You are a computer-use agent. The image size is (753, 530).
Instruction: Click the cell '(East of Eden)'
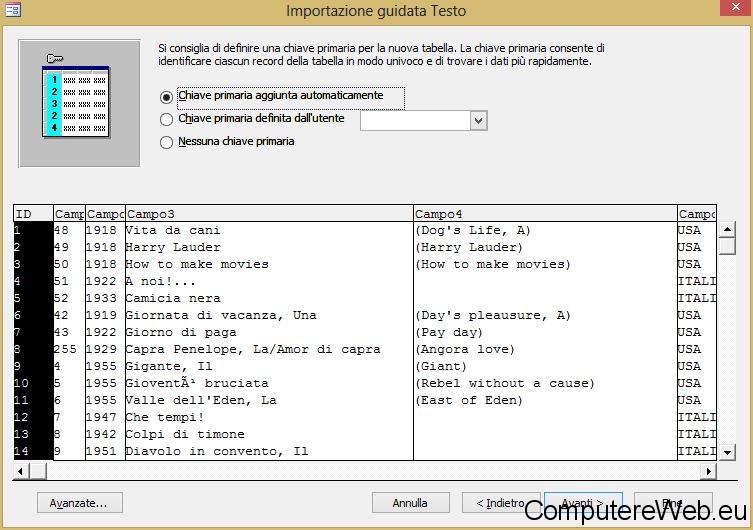[546, 400]
